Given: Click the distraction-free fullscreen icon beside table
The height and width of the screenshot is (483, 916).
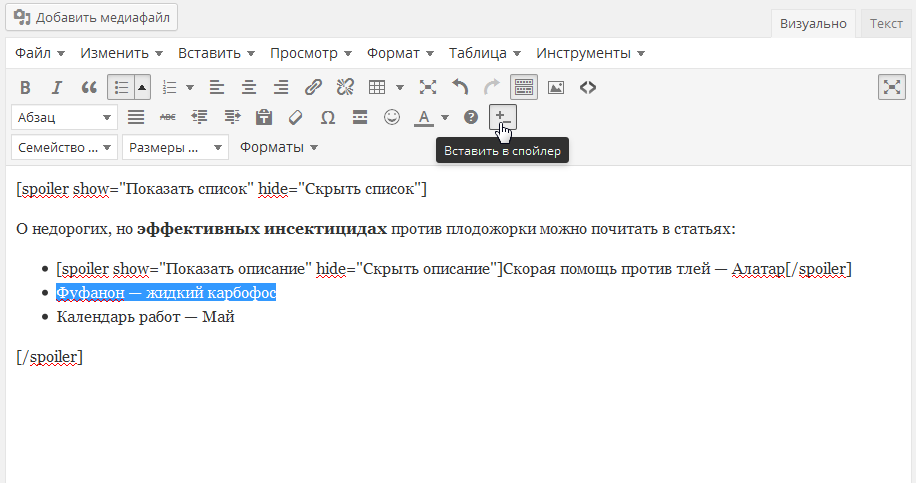Looking at the screenshot, I should (x=428, y=88).
